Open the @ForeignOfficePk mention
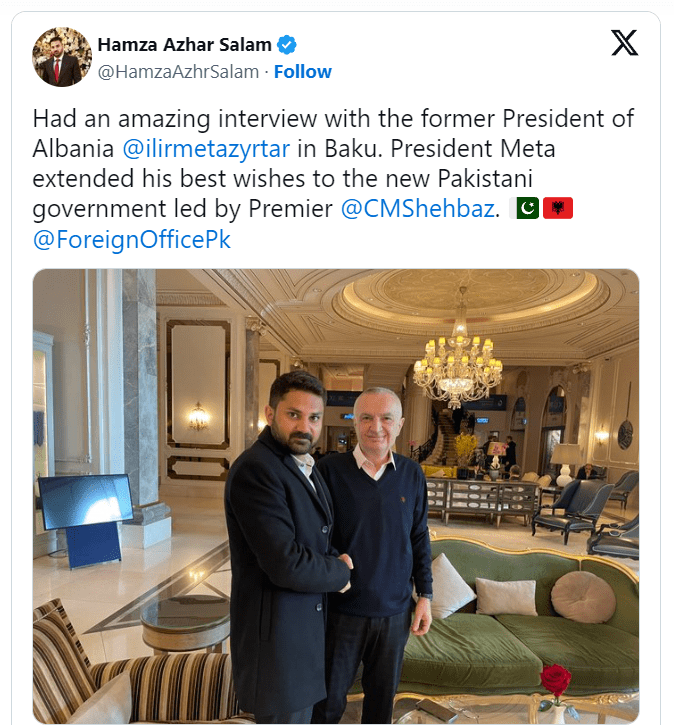The image size is (674, 725). point(132,240)
